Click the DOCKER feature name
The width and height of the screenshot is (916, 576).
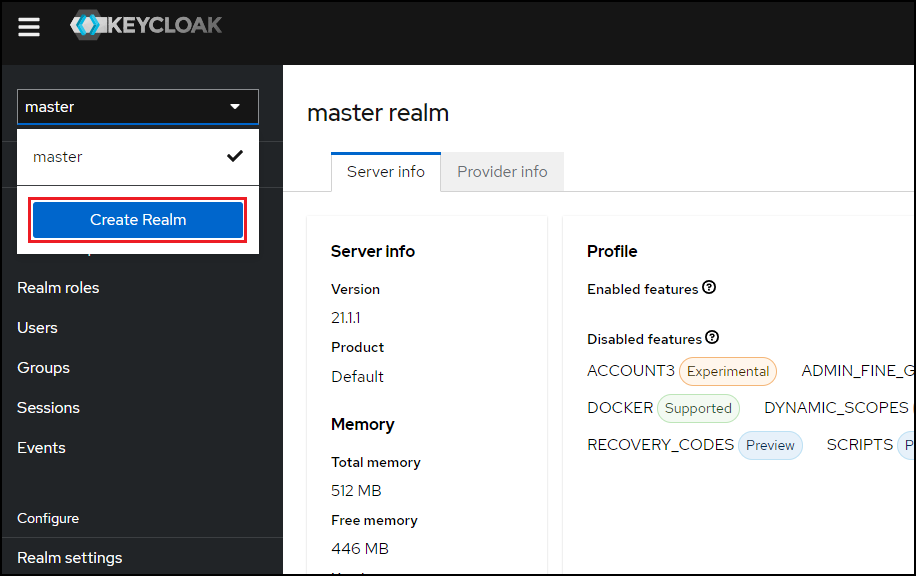(x=620, y=408)
